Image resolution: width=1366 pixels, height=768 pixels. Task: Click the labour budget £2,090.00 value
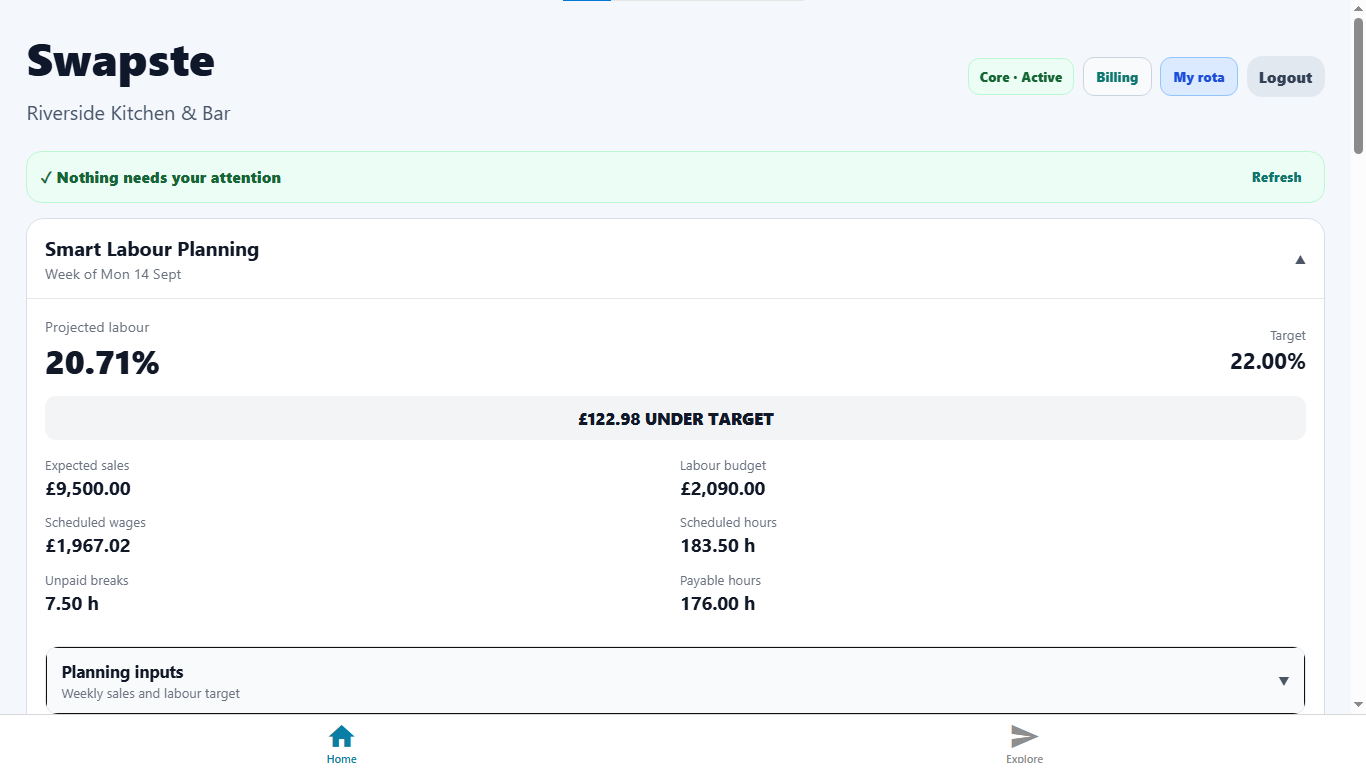[722, 488]
